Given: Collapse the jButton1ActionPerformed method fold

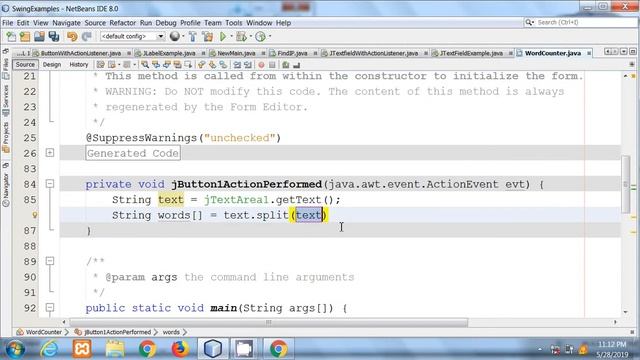Looking at the screenshot, I should click(50, 184).
